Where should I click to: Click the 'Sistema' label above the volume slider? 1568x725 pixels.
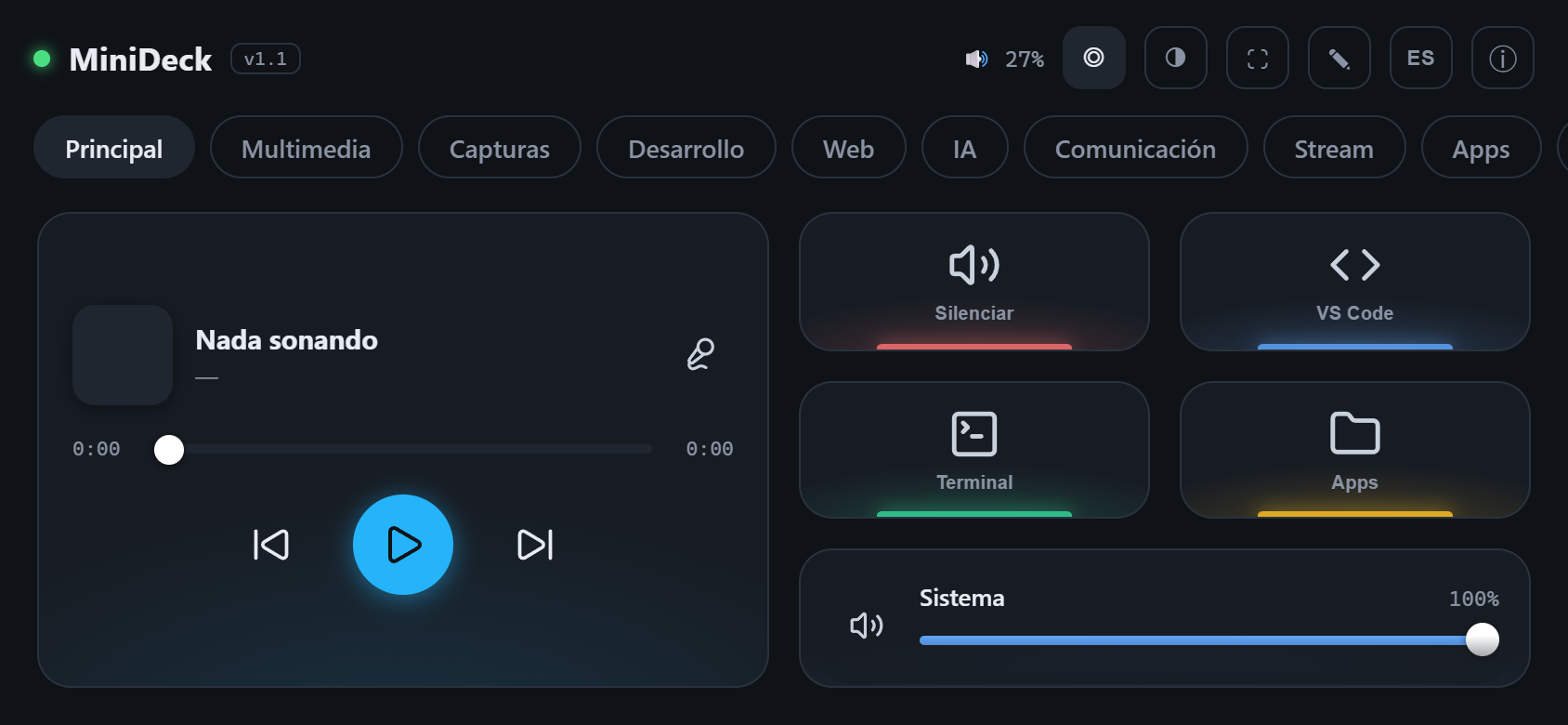click(962, 598)
